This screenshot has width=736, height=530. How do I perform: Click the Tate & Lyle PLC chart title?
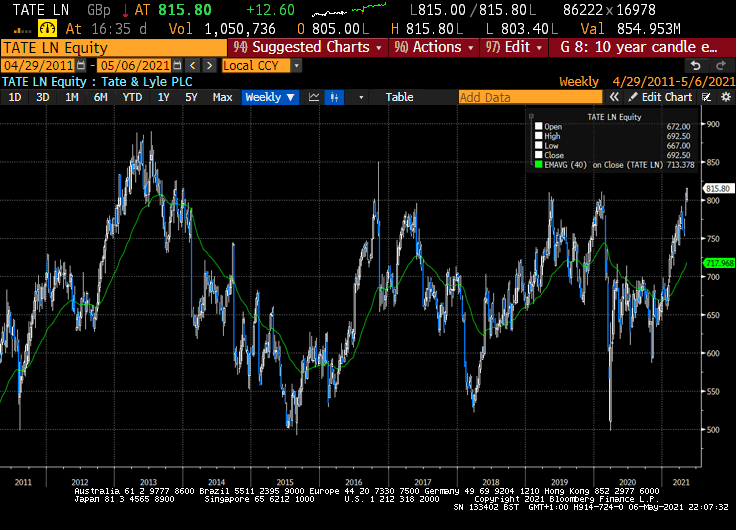[x=147, y=82]
